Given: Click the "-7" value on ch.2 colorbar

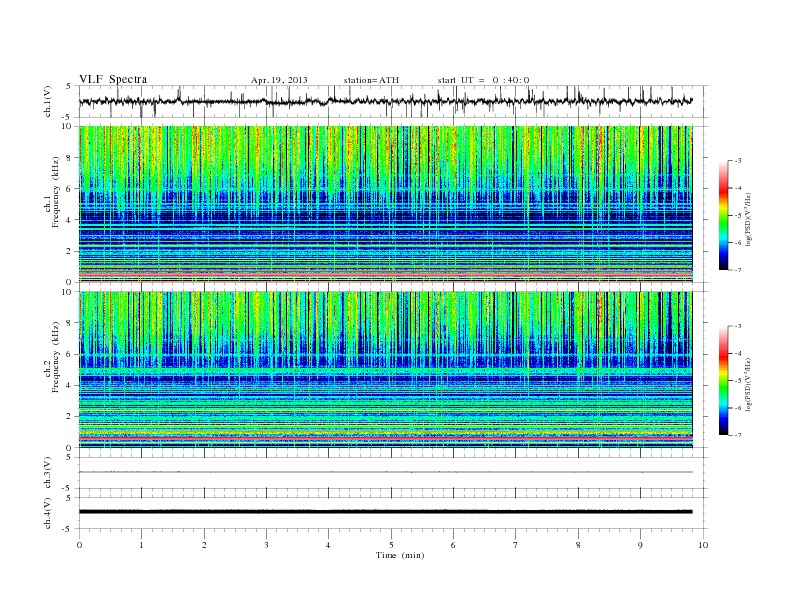Looking at the screenshot, I should click(x=738, y=435).
